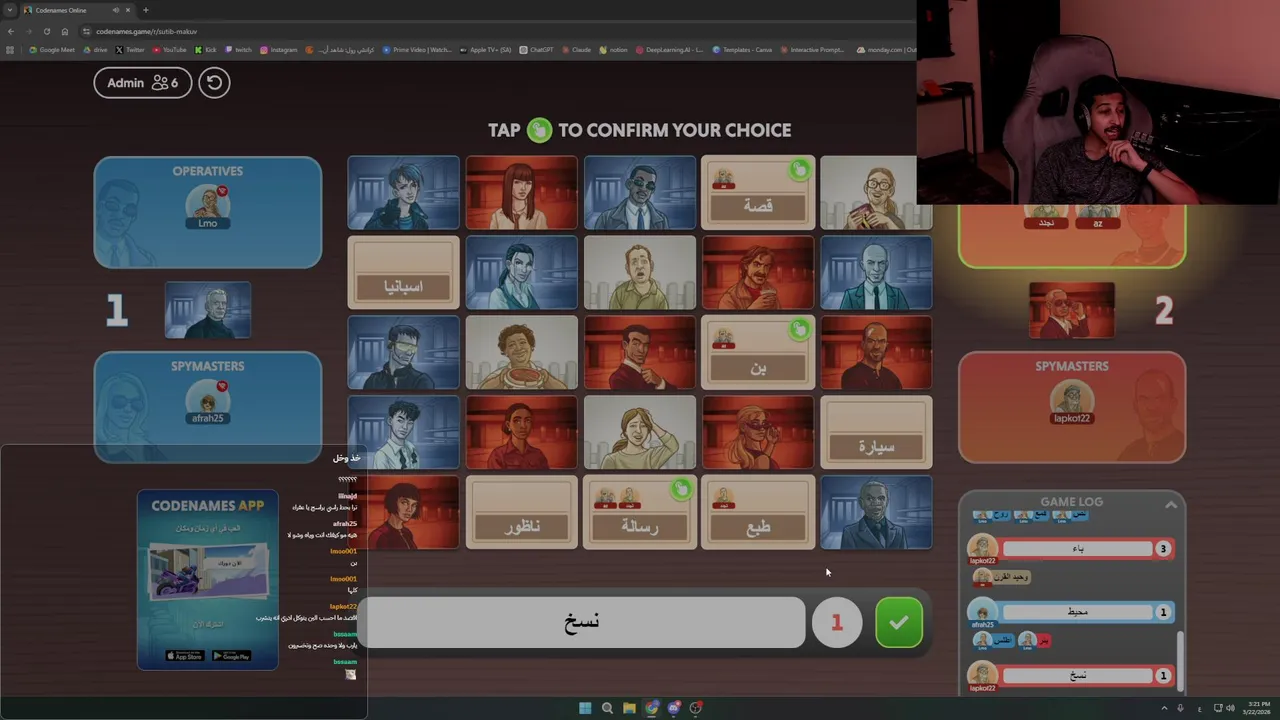Select the سيارة word card
Image resolution: width=1280 pixels, height=720 pixels.
click(x=876, y=433)
